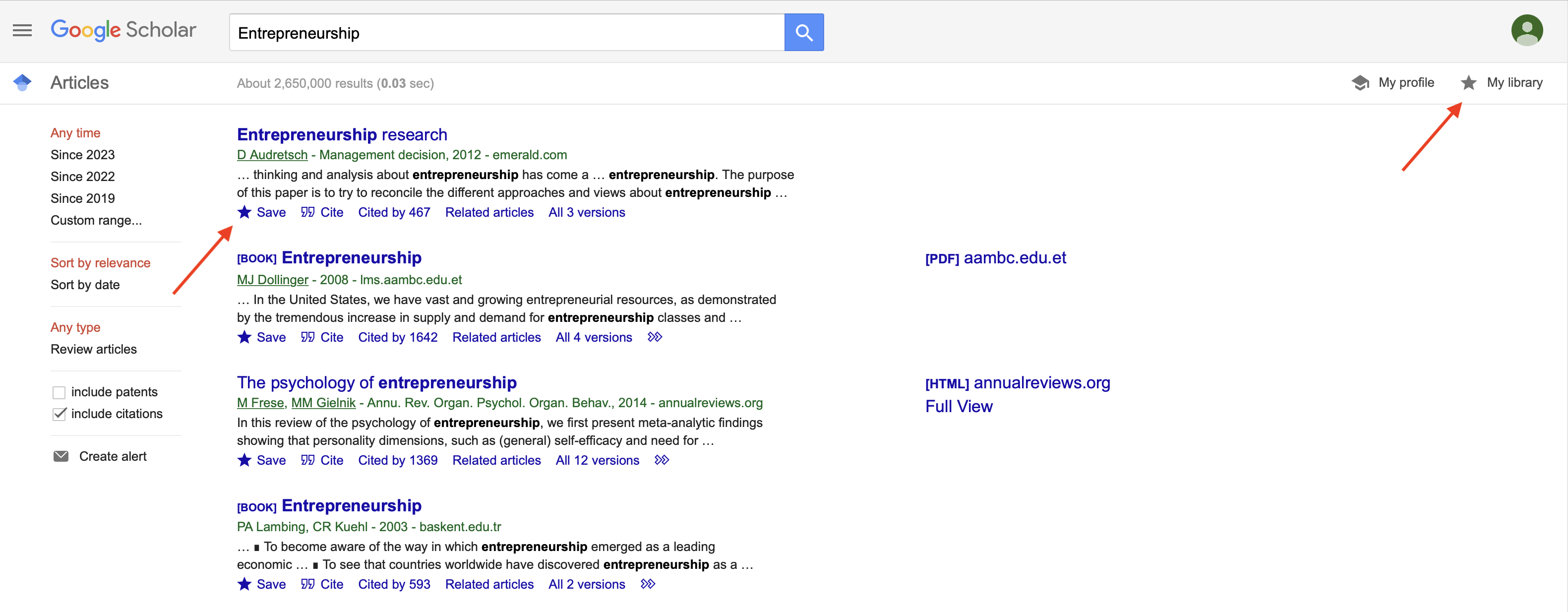Click the Scholar graduation cap icon beside Articles
The height and width of the screenshot is (612, 1568).
(22, 82)
